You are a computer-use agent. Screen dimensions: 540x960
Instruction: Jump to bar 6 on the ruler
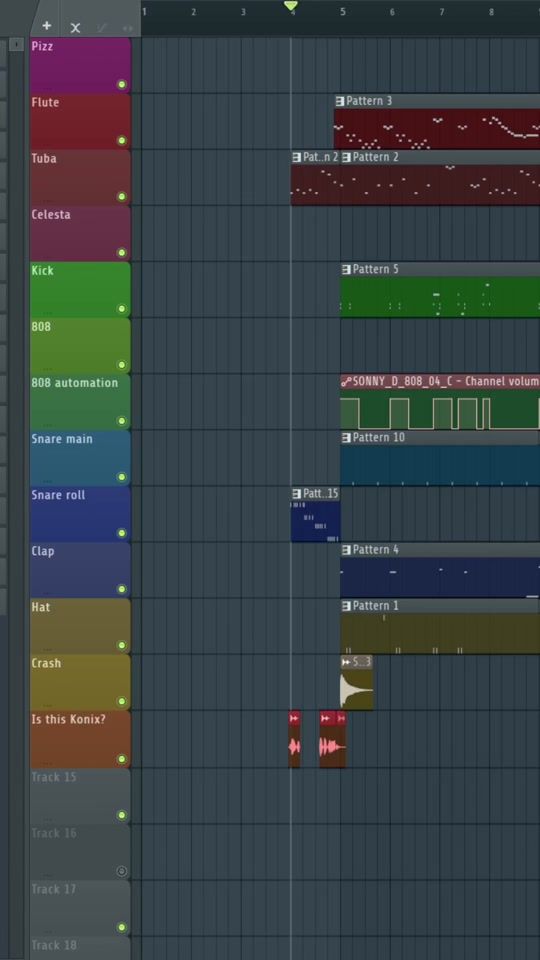392,12
